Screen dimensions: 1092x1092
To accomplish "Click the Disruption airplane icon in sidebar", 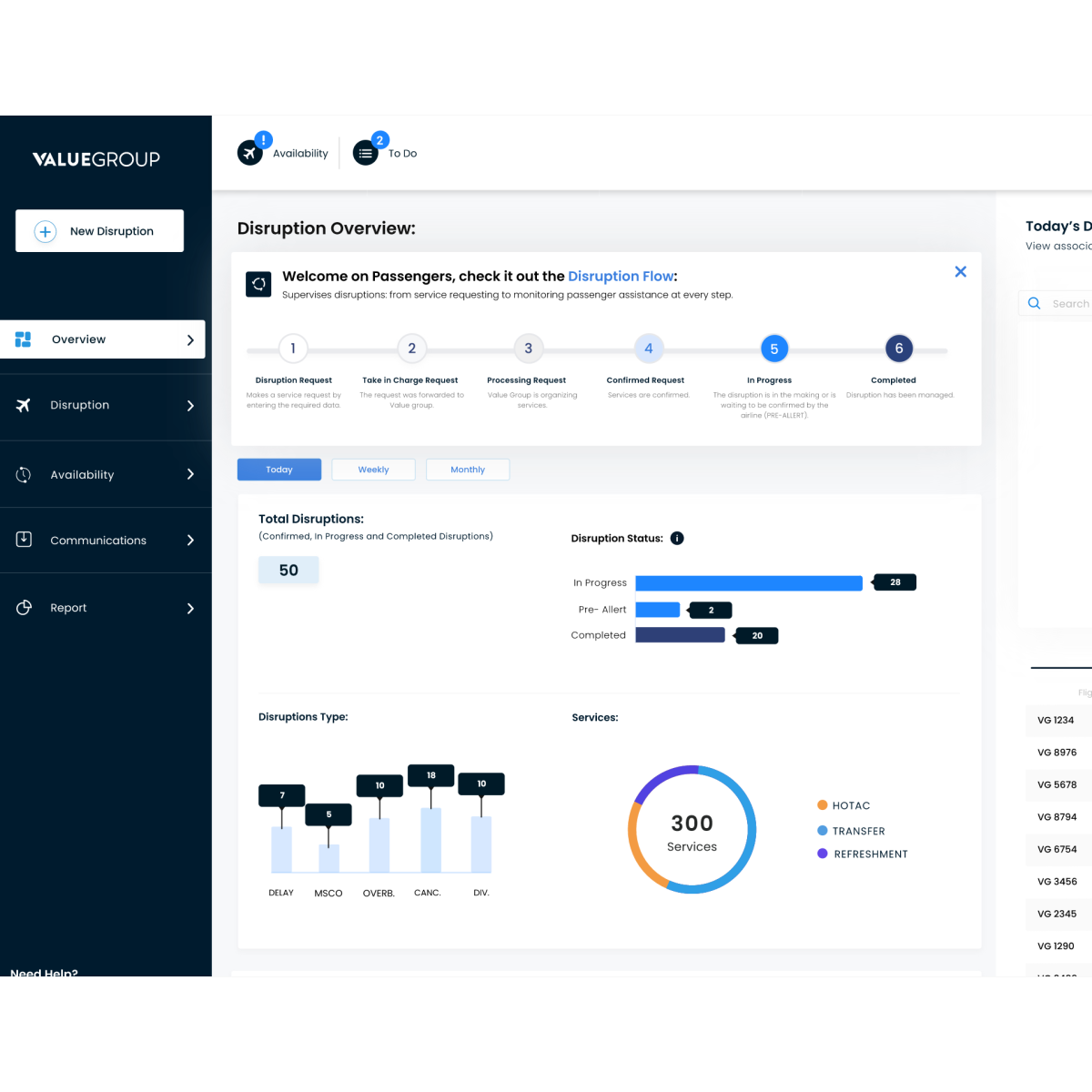I will pos(23,406).
